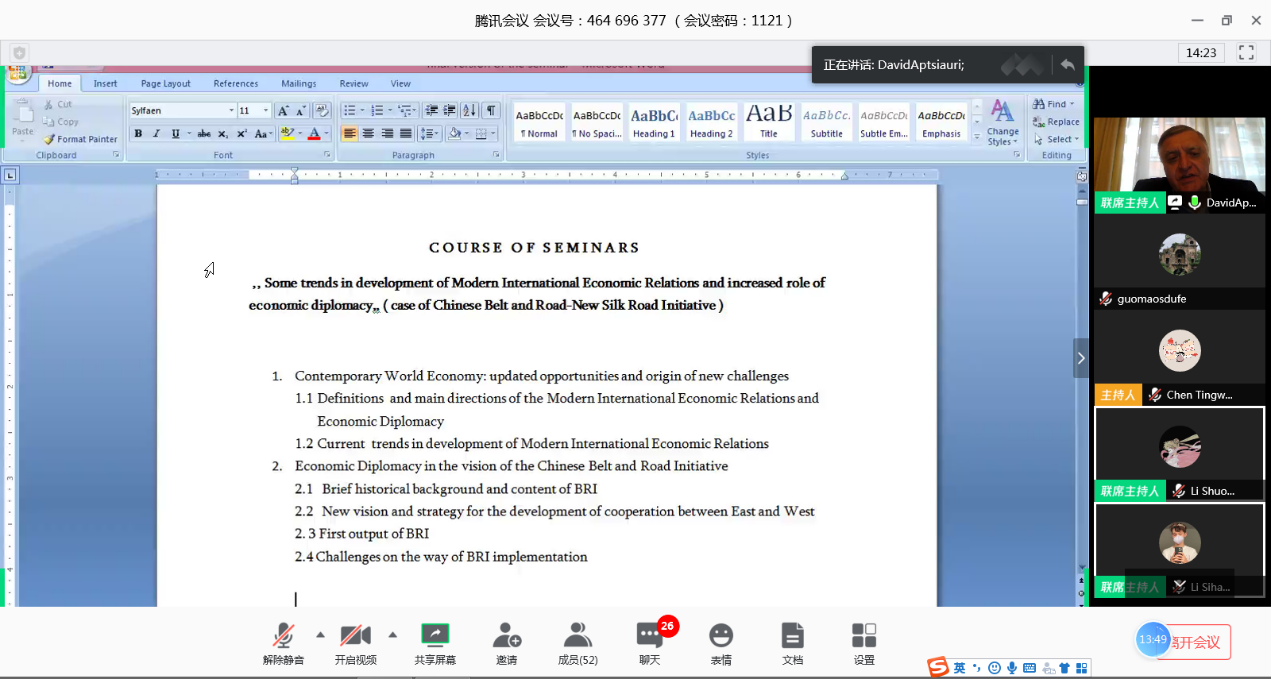Expand audio options arrow beside the microphone

point(320,634)
